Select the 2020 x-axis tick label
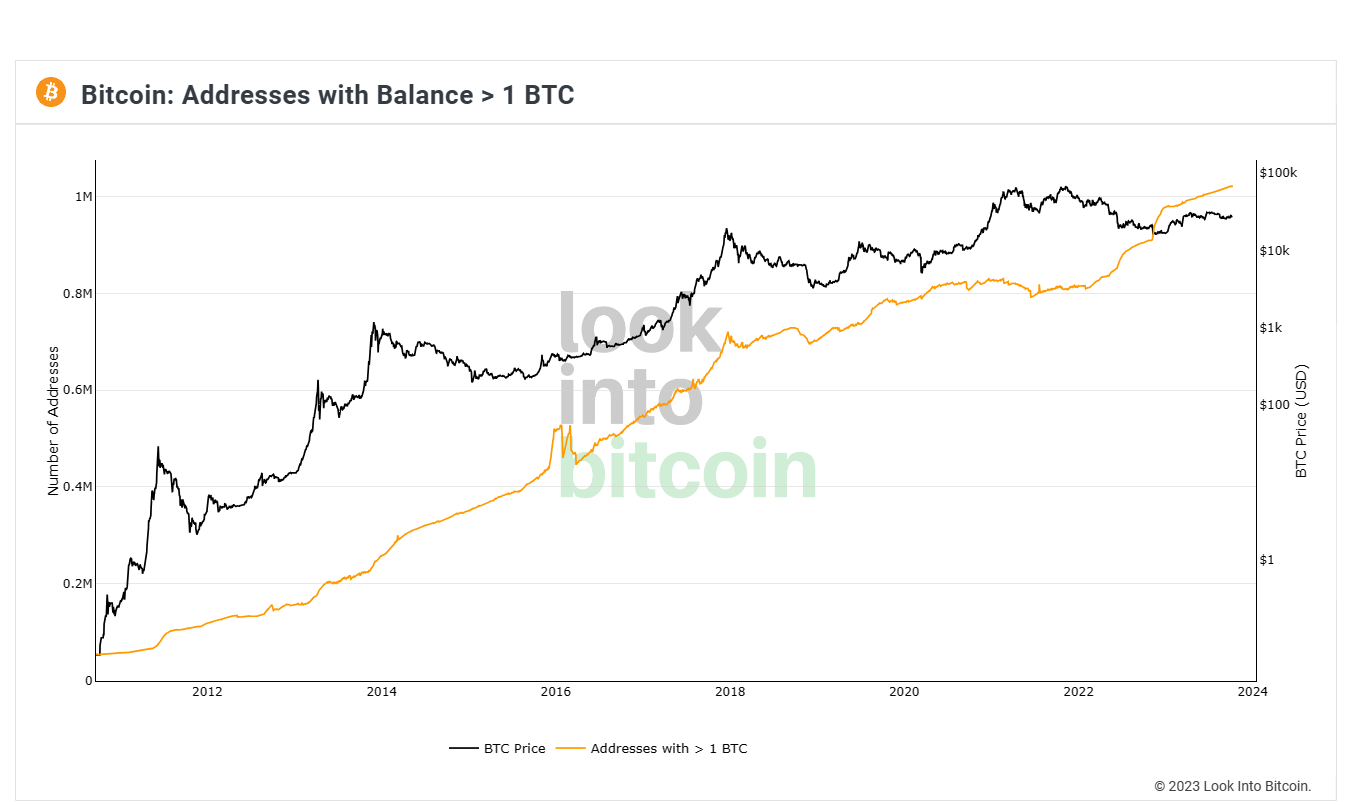Screen dimensions: 1352x805 pyautogui.click(x=904, y=692)
